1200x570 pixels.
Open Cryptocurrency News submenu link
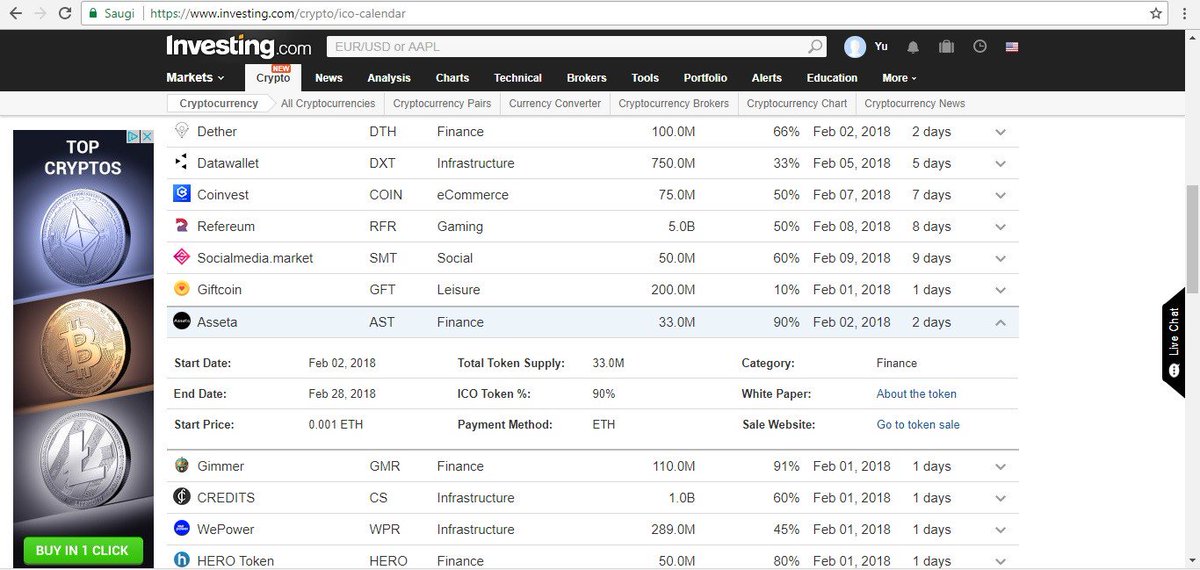click(915, 103)
